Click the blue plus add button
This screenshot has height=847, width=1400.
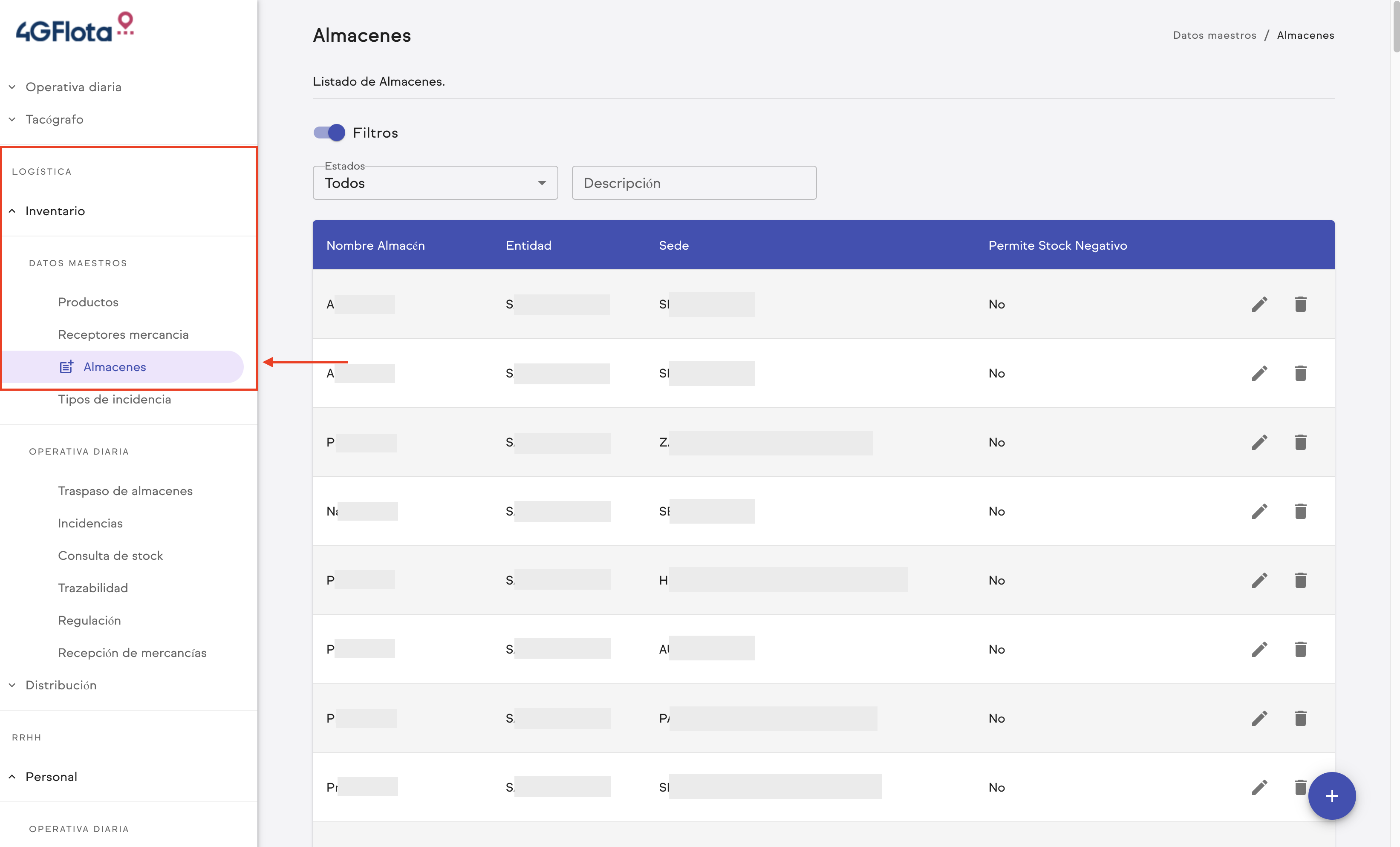pos(1331,795)
